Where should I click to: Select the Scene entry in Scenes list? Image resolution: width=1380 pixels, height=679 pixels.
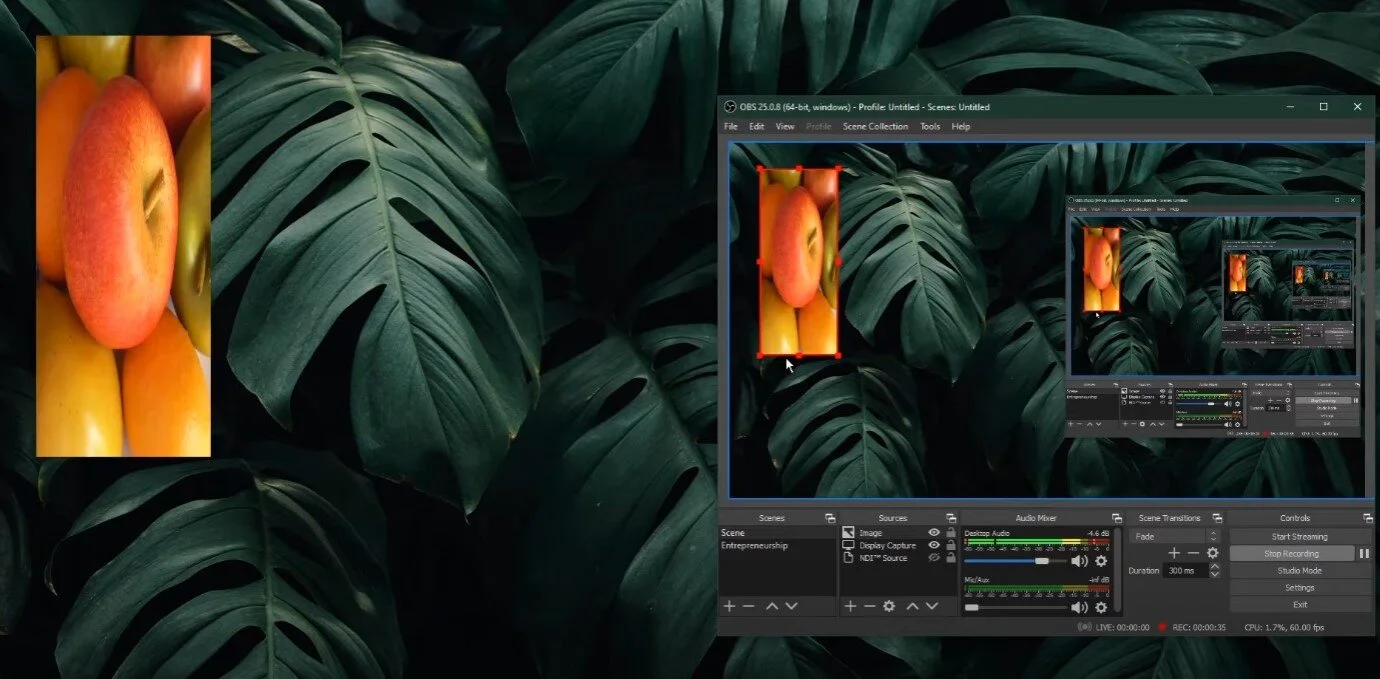[778, 533]
